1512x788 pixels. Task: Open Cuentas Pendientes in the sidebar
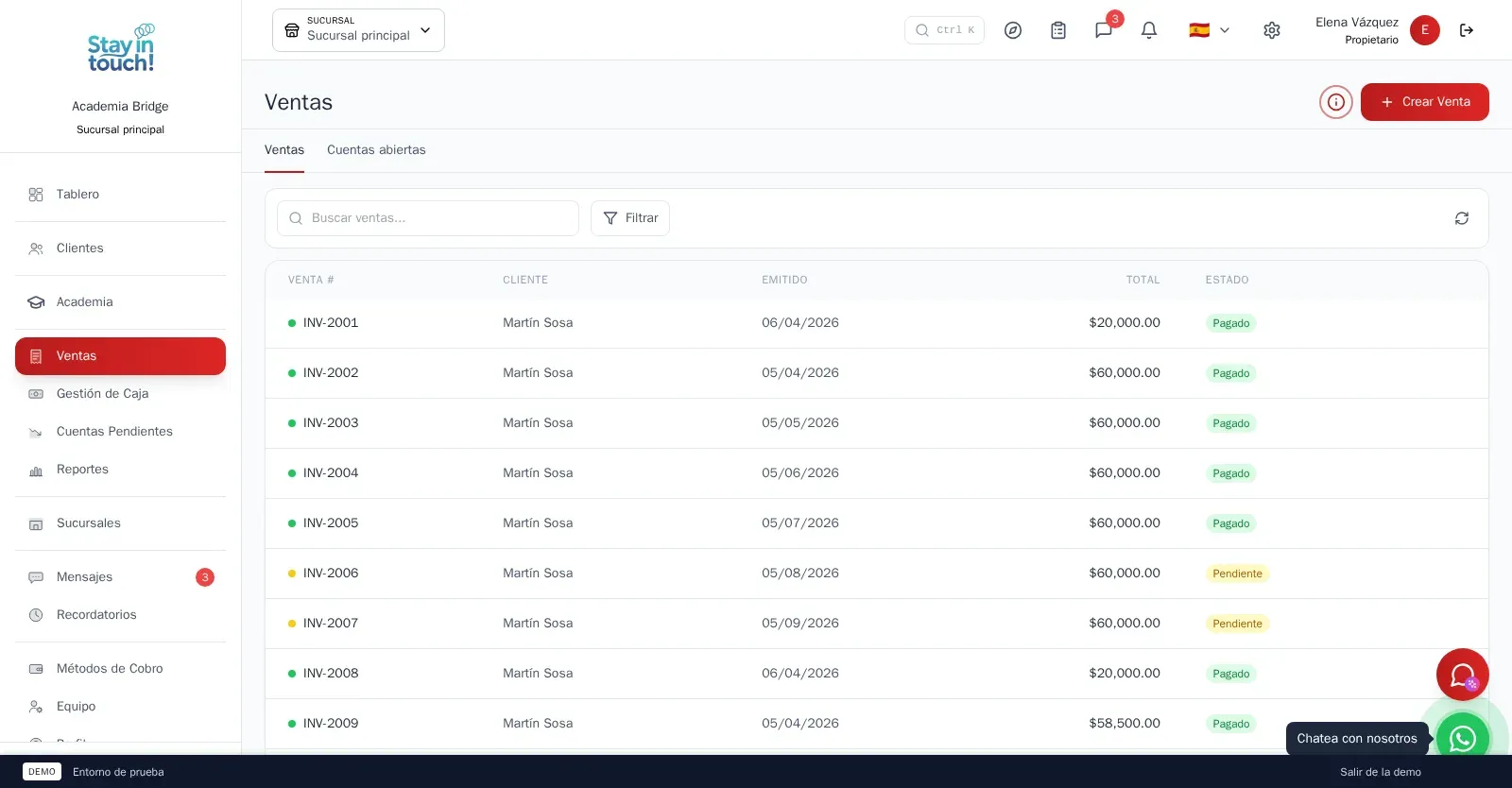121,432
